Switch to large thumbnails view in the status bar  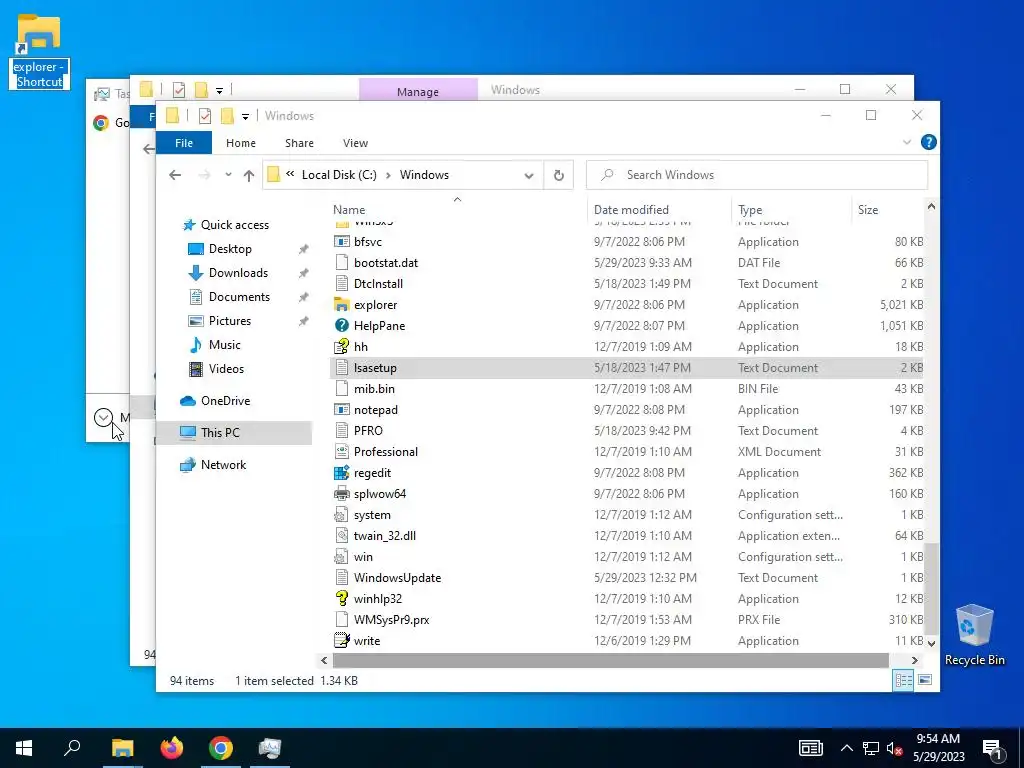pos(925,680)
